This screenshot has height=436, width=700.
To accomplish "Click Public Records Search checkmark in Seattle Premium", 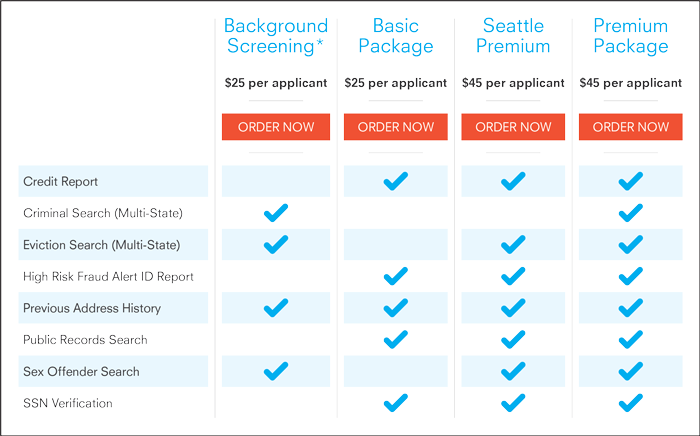I will coord(513,339).
